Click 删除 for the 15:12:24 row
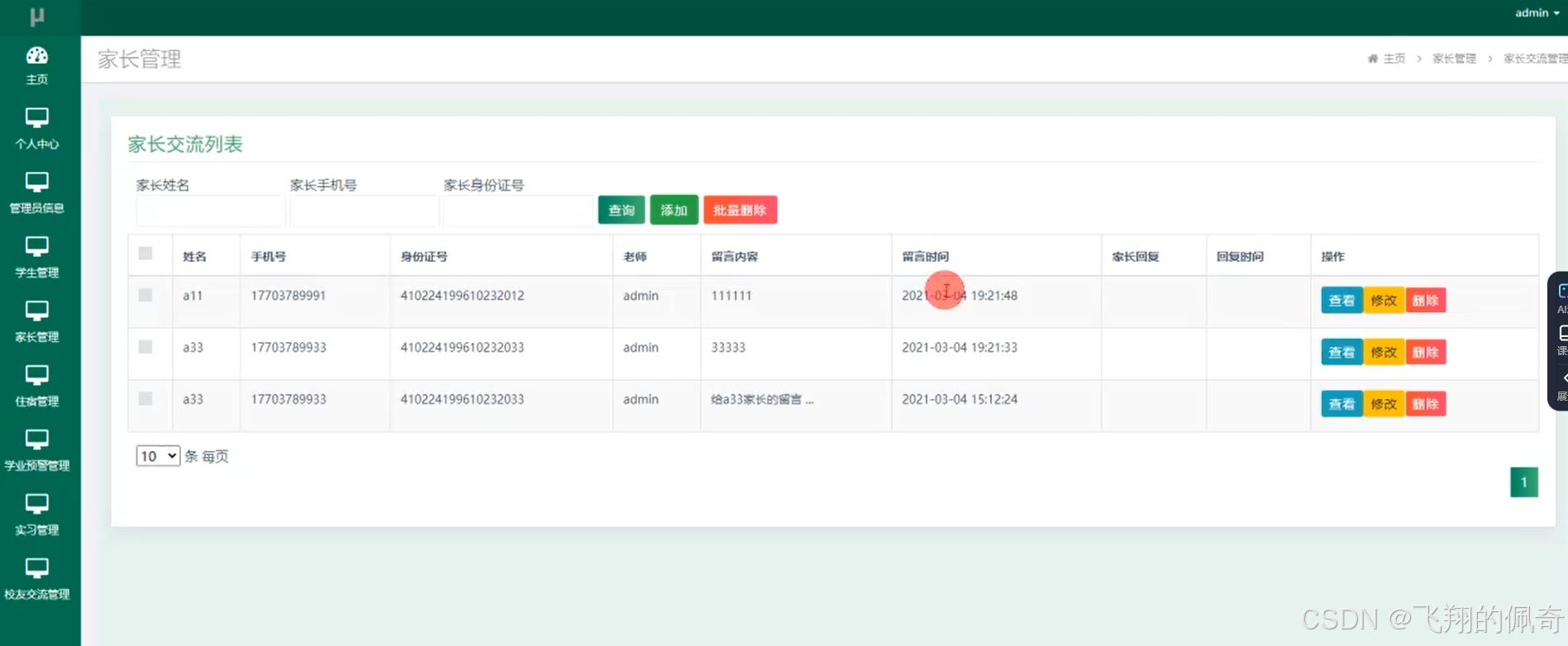This screenshot has width=1568, height=646. 1425,404
